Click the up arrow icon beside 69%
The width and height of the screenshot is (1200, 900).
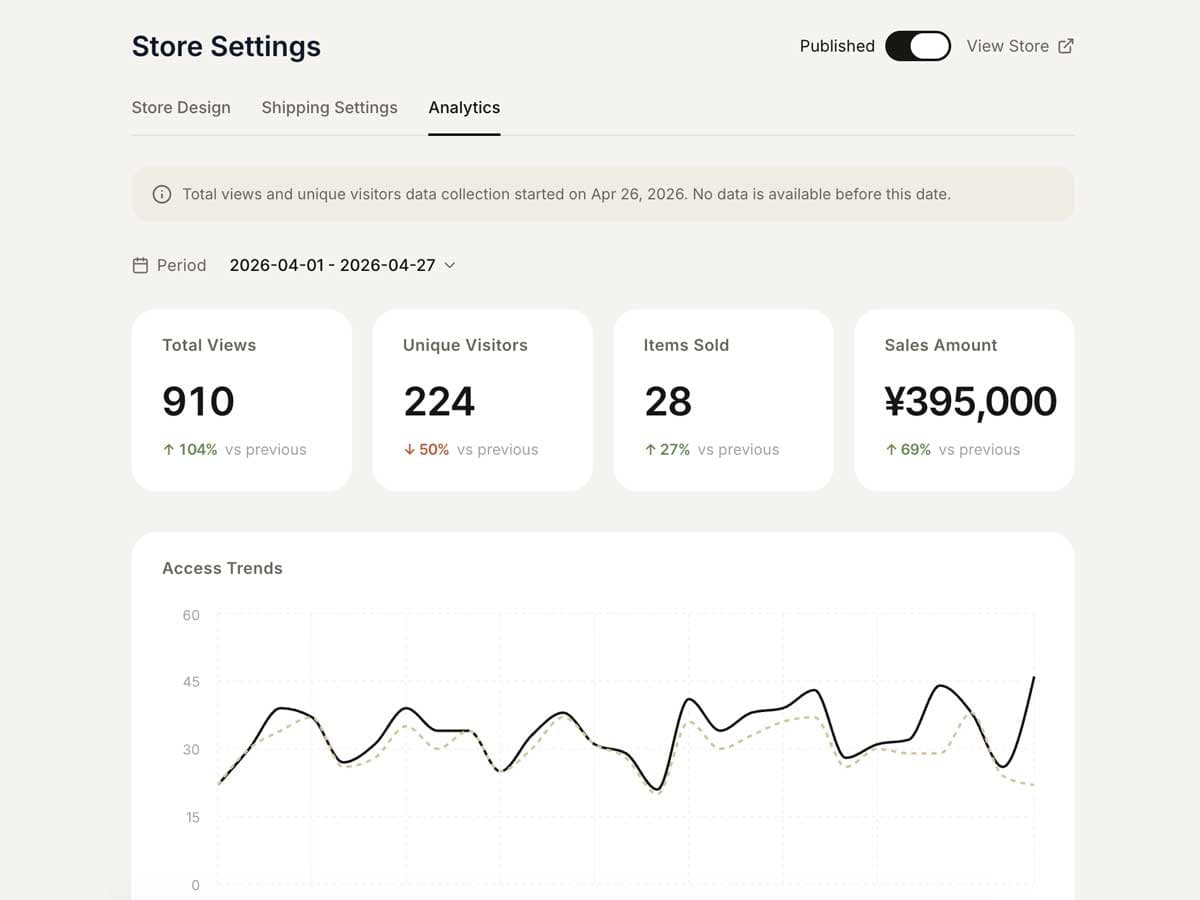(891, 450)
